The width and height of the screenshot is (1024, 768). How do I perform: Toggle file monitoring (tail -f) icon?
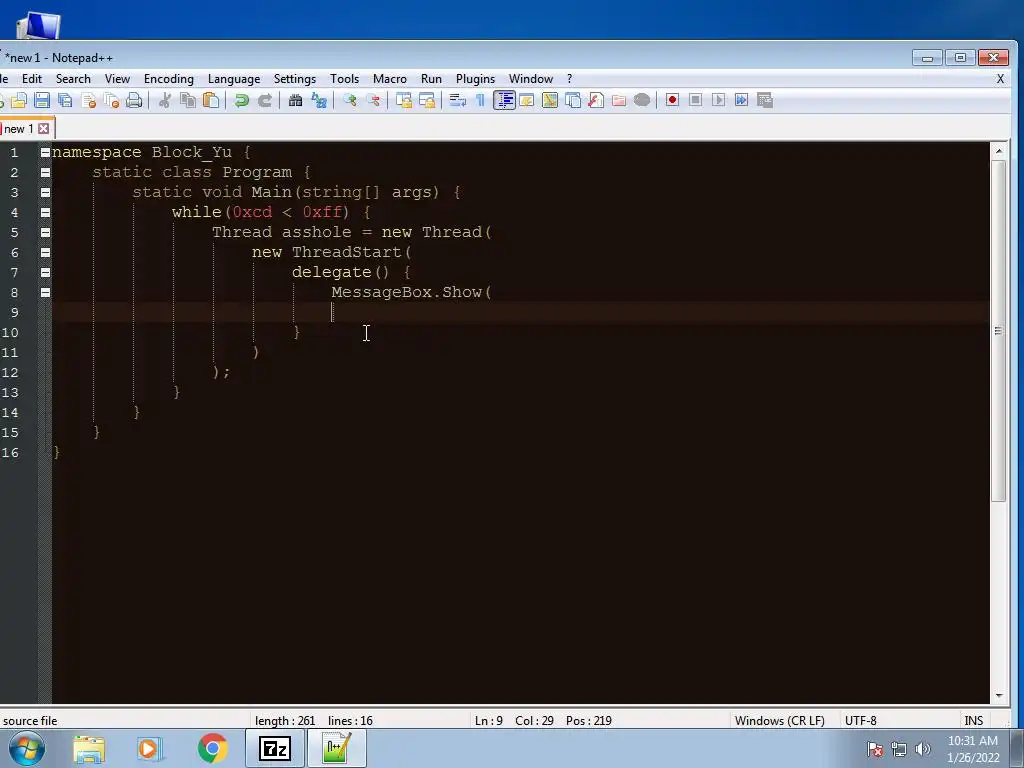coord(642,100)
